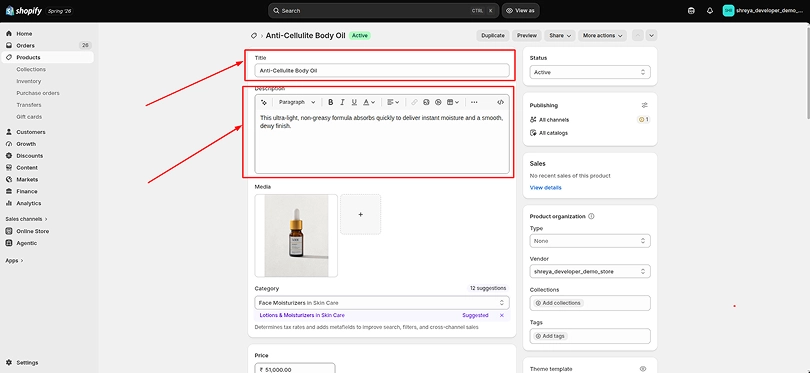Viewport: 810px width, 373px height.
Task: Expand Sales channels section
Action: [x=26, y=219]
